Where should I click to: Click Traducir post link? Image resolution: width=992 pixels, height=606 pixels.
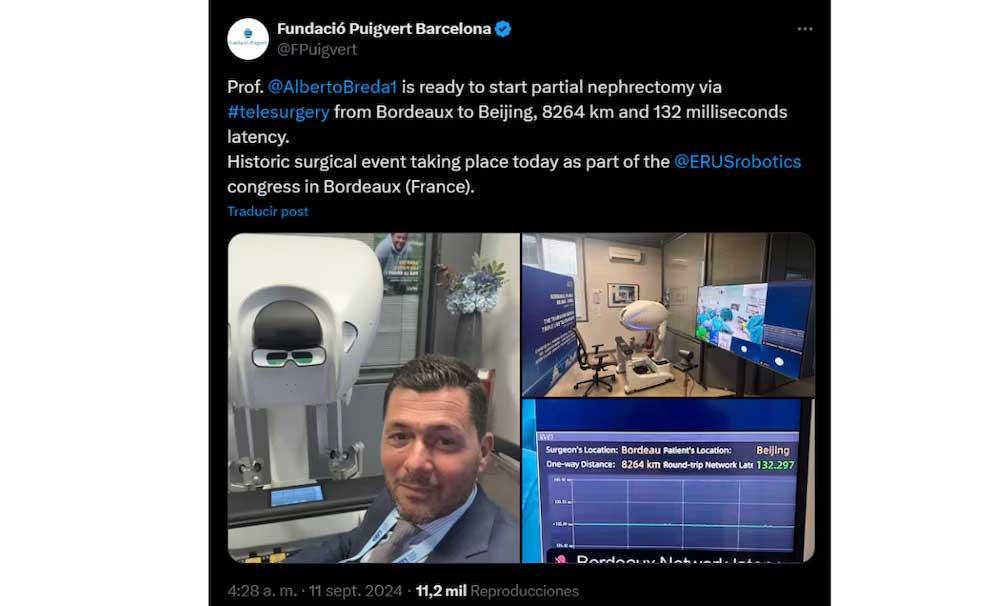point(268,211)
